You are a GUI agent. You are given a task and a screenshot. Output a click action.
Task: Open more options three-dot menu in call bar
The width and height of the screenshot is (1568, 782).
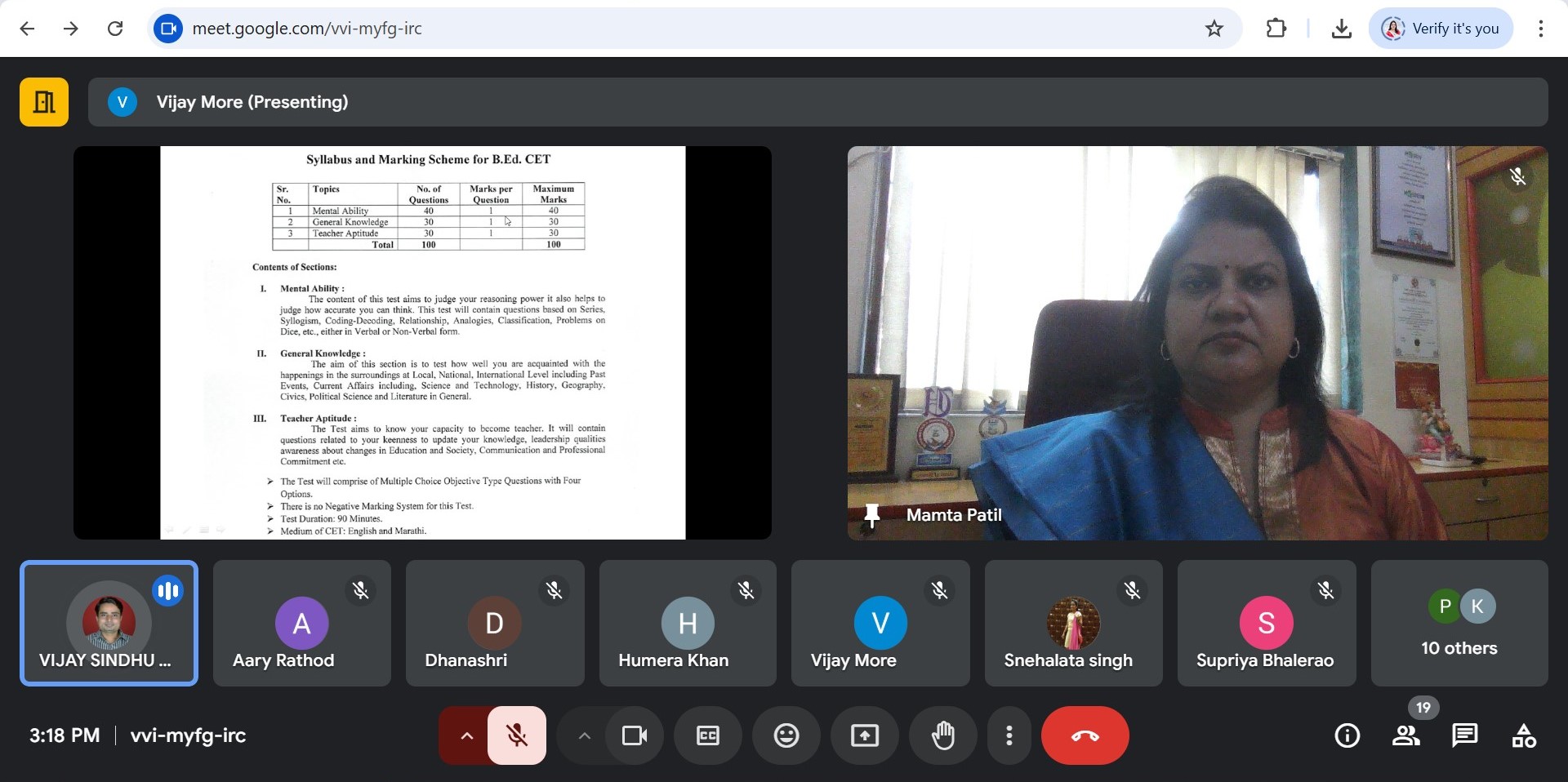point(1009,735)
